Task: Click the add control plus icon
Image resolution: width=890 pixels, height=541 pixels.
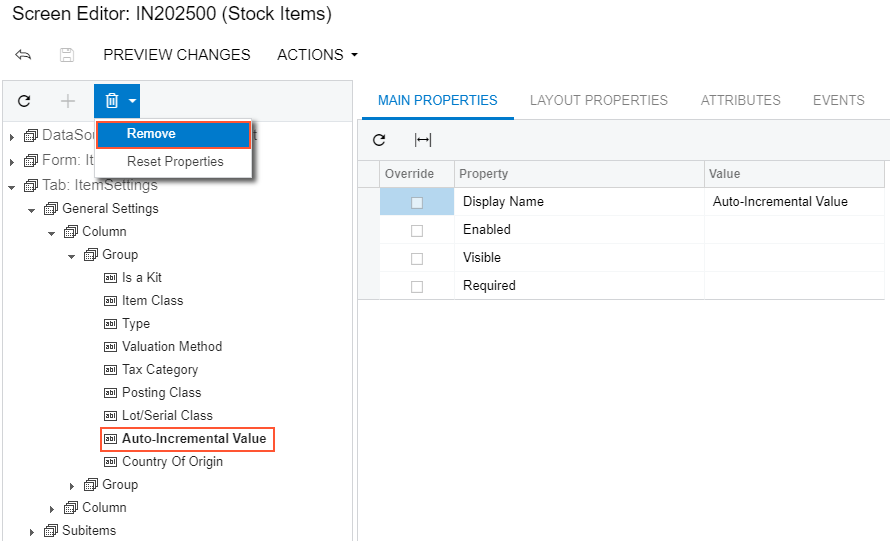Action: coord(68,101)
